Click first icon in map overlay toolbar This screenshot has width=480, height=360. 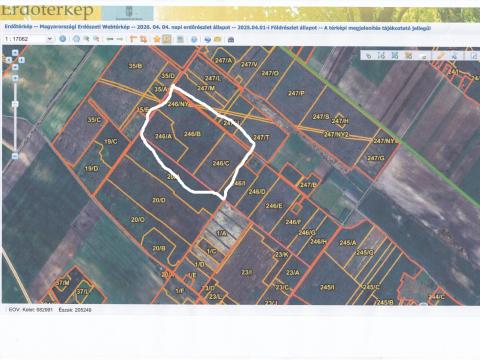[x=369, y=56]
